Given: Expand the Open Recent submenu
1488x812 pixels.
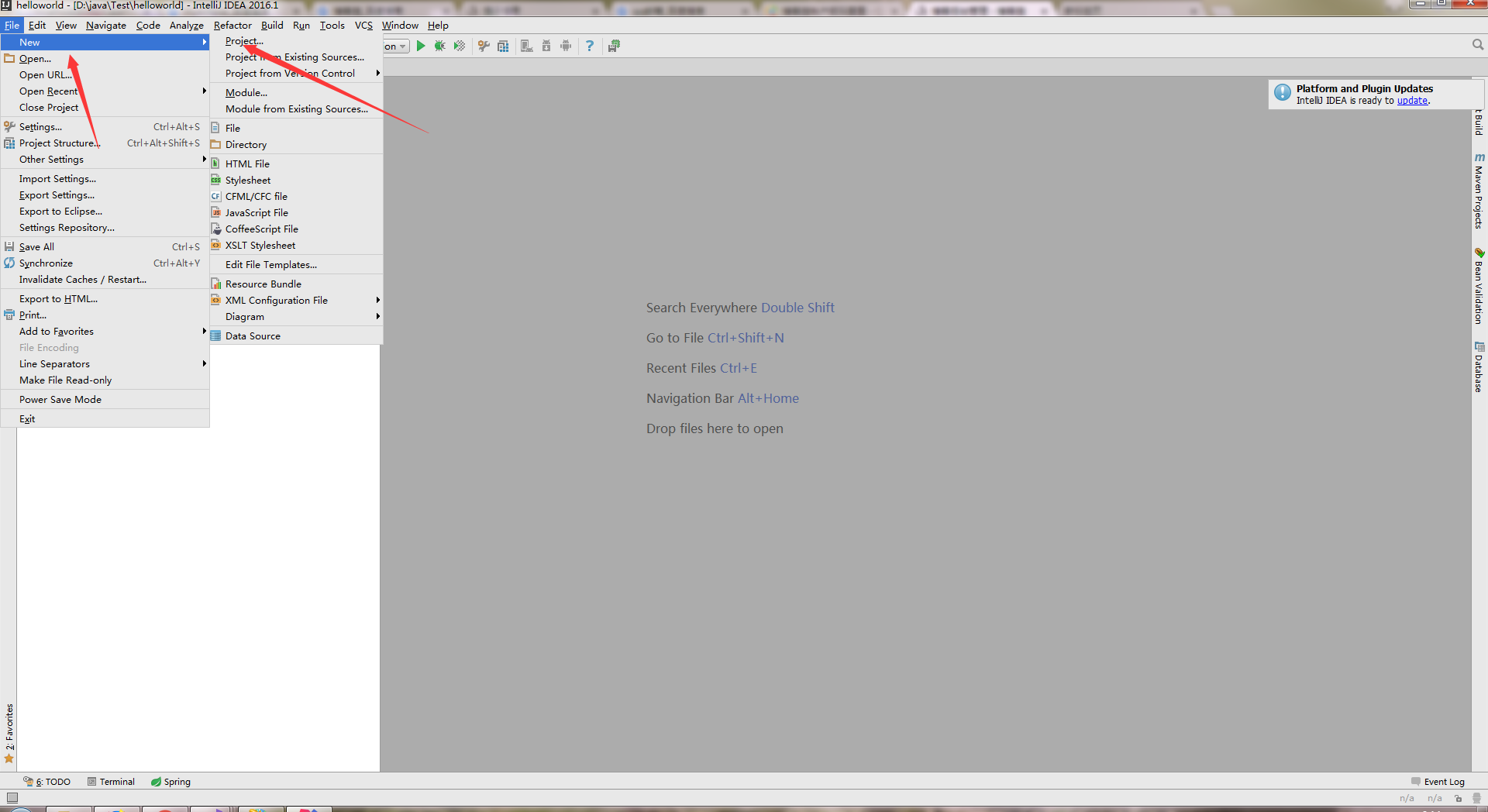Looking at the screenshot, I should point(105,91).
